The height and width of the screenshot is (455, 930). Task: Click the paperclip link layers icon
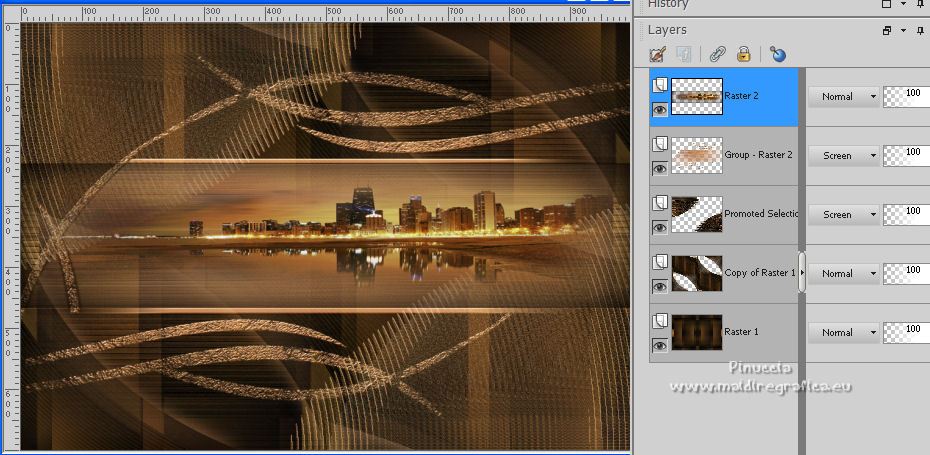pos(718,55)
